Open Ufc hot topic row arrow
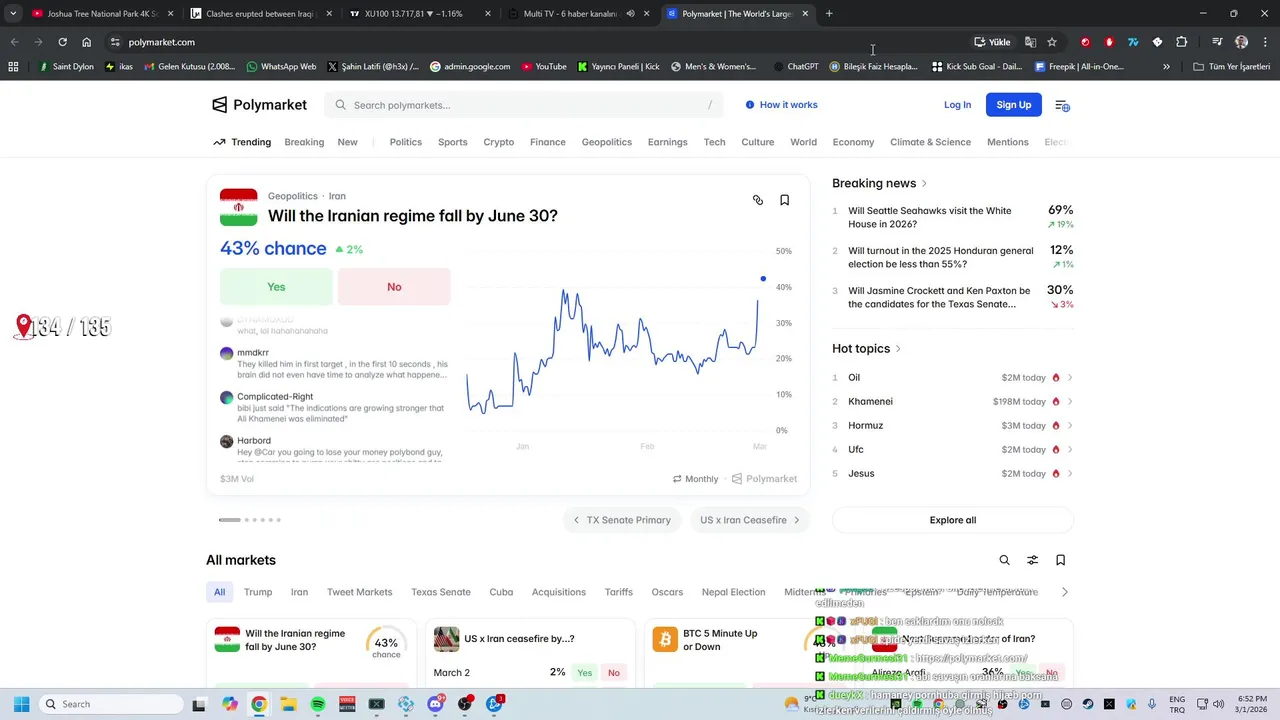Screen dimensions: 1280x720 pyautogui.click(x=1070, y=450)
